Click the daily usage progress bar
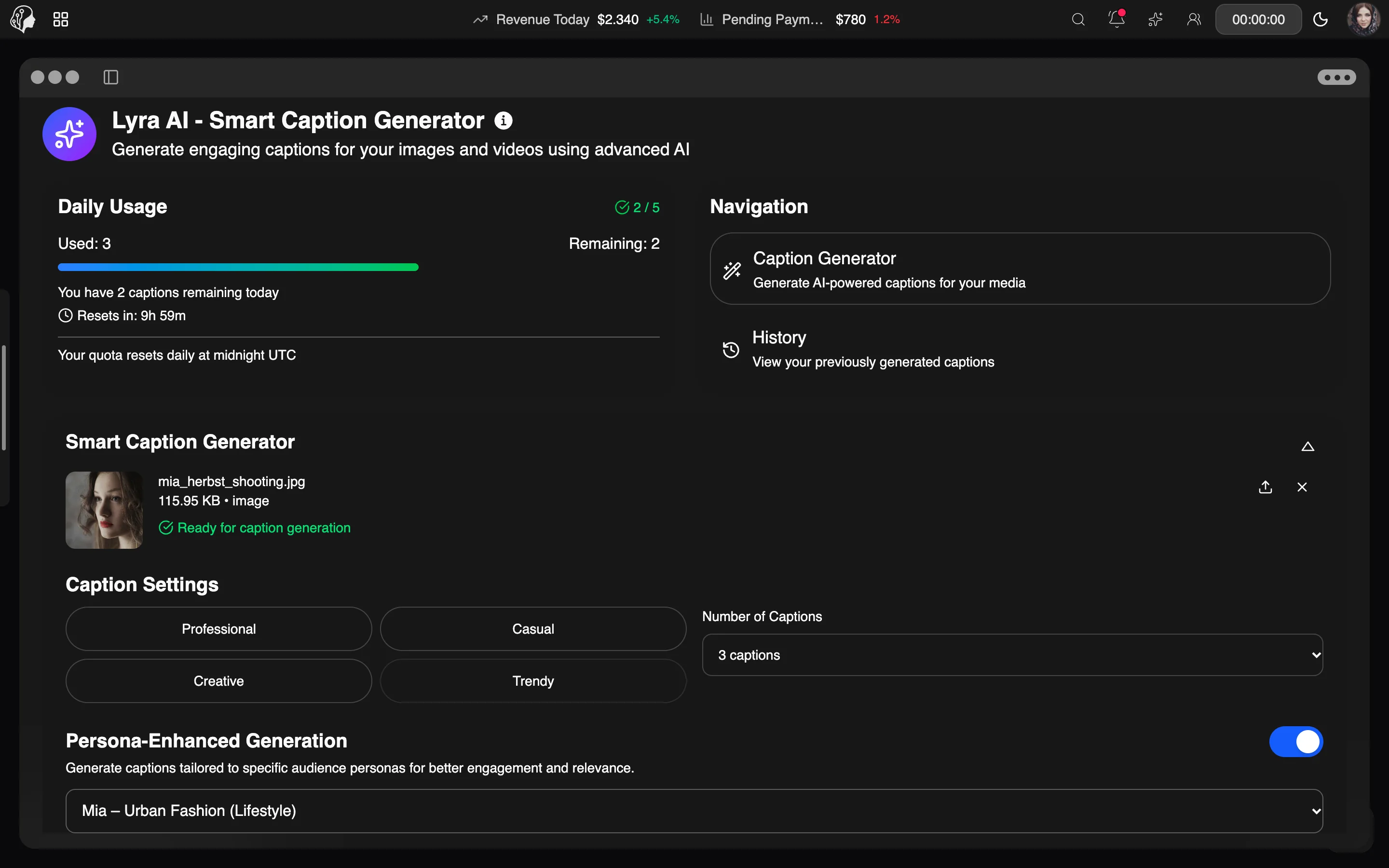This screenshot has height=868, width=1389. [x=359, y=267]
